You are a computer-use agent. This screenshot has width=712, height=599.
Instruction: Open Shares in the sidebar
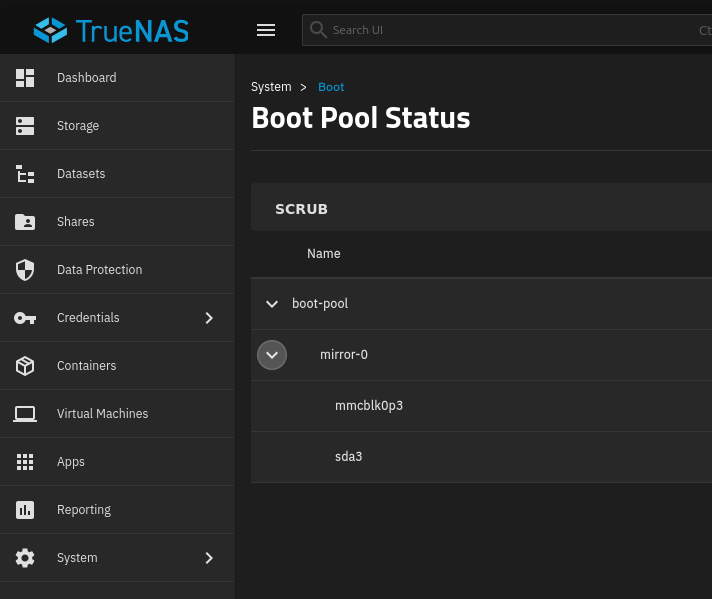pyautogui.click(x=75, y=222)
